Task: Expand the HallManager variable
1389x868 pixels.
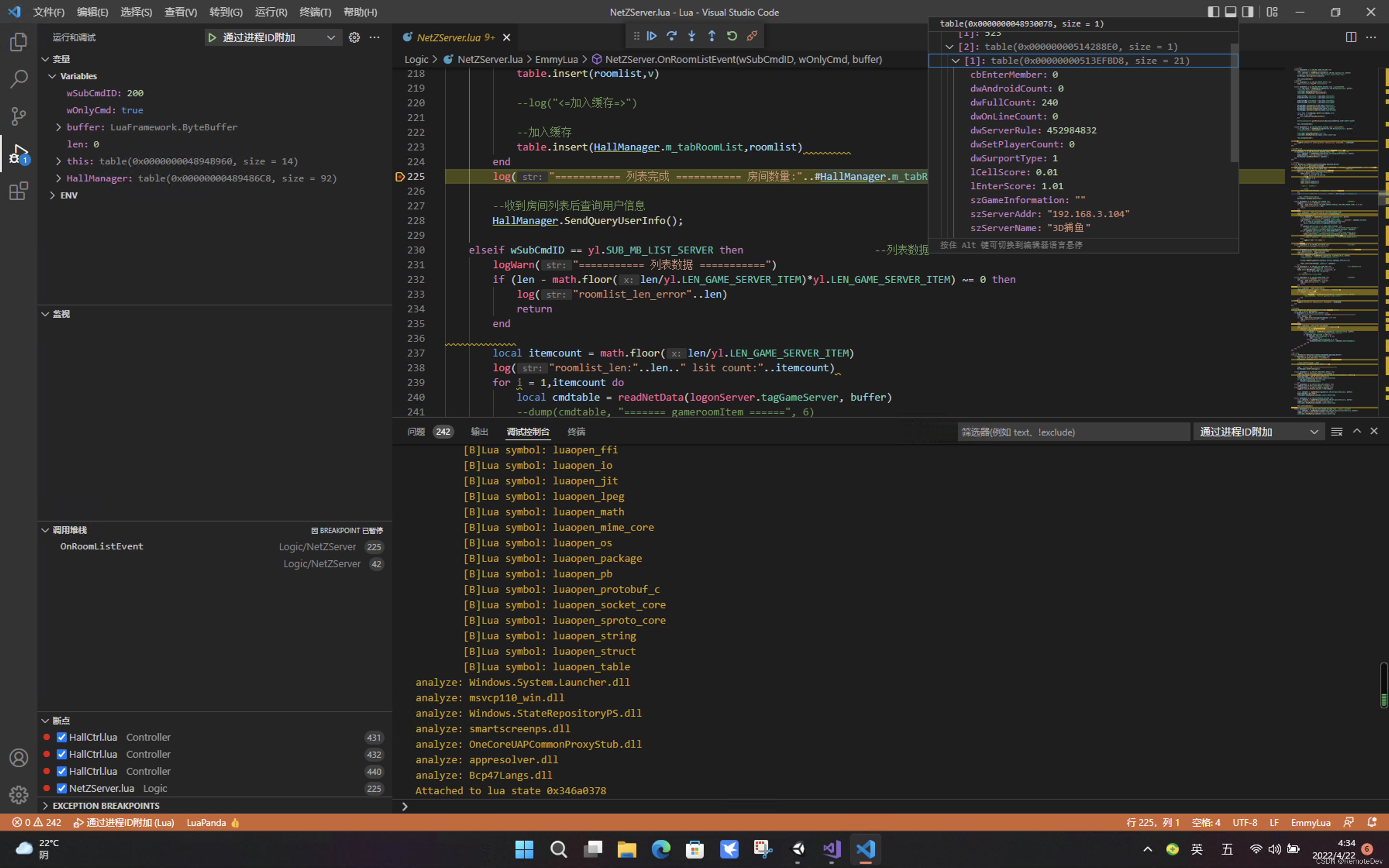Action: [x=58, y=179]
